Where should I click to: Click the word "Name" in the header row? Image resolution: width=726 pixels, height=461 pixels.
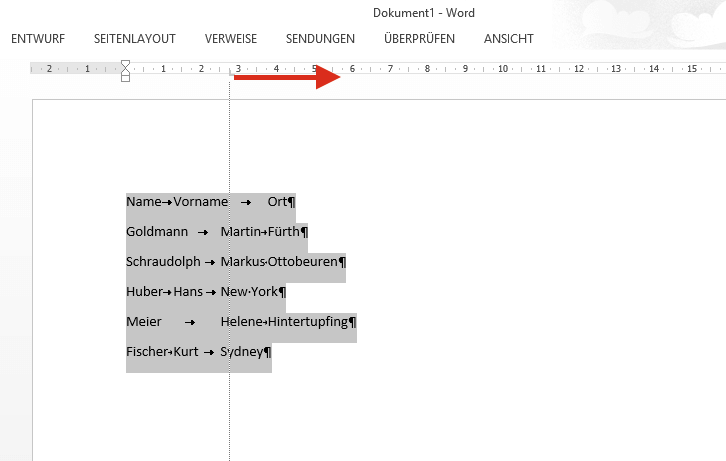point(144,202)
